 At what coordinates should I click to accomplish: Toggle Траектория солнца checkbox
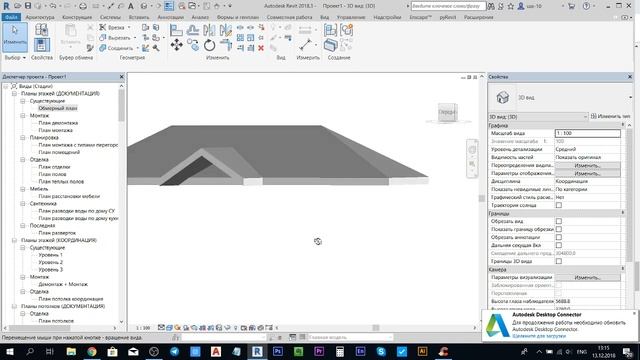click(x=559, y=205)
